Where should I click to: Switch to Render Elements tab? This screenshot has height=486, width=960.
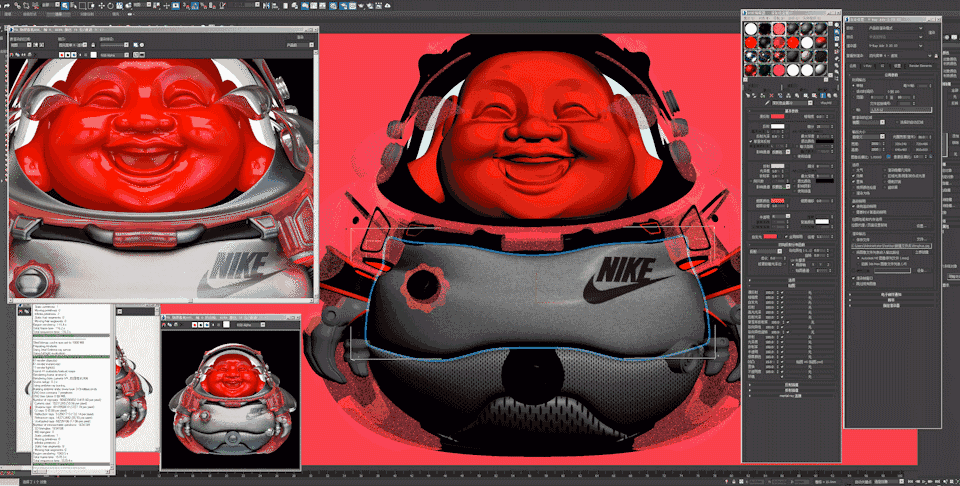920,65
